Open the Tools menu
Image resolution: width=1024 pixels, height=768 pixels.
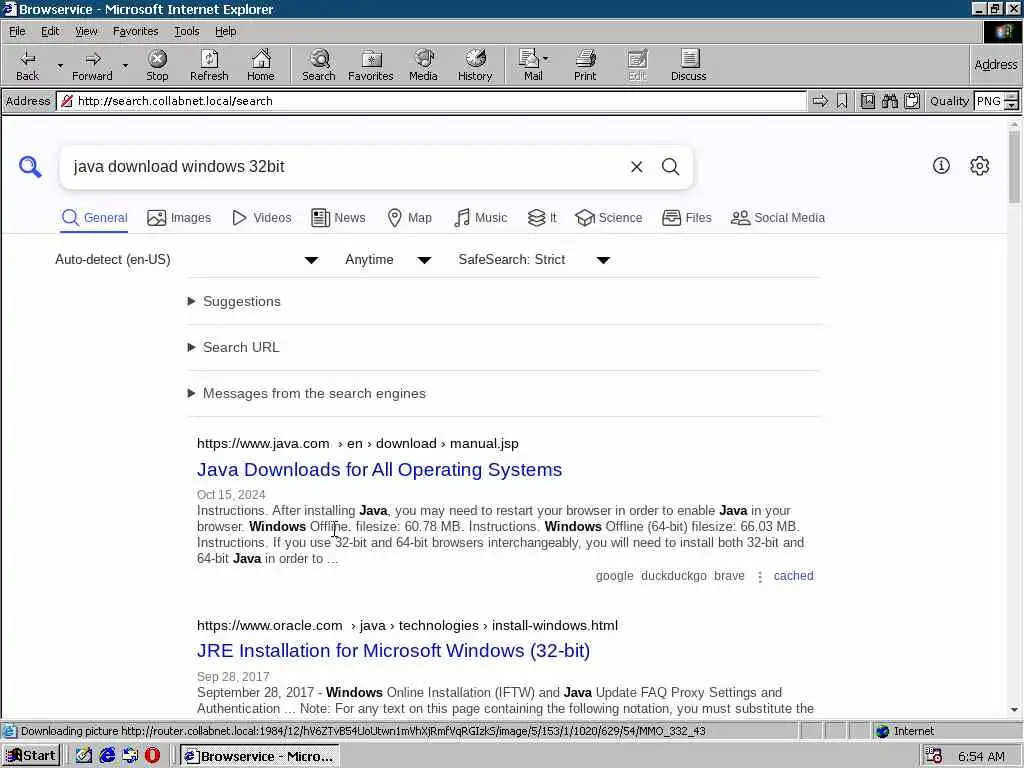tap(187, 31)
